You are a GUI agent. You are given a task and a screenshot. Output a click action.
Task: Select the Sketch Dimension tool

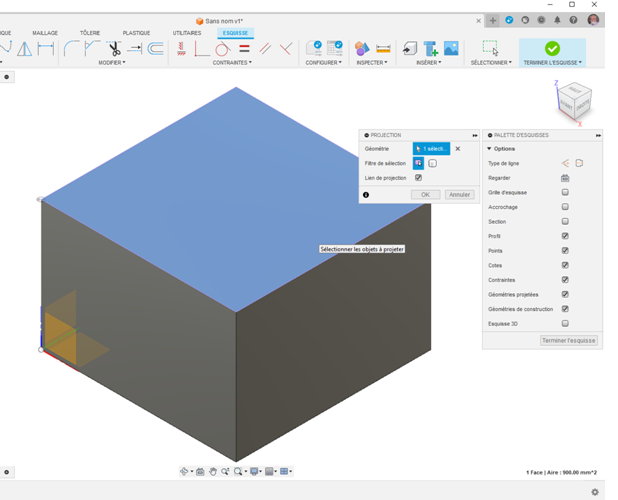(x=46, y=49)
